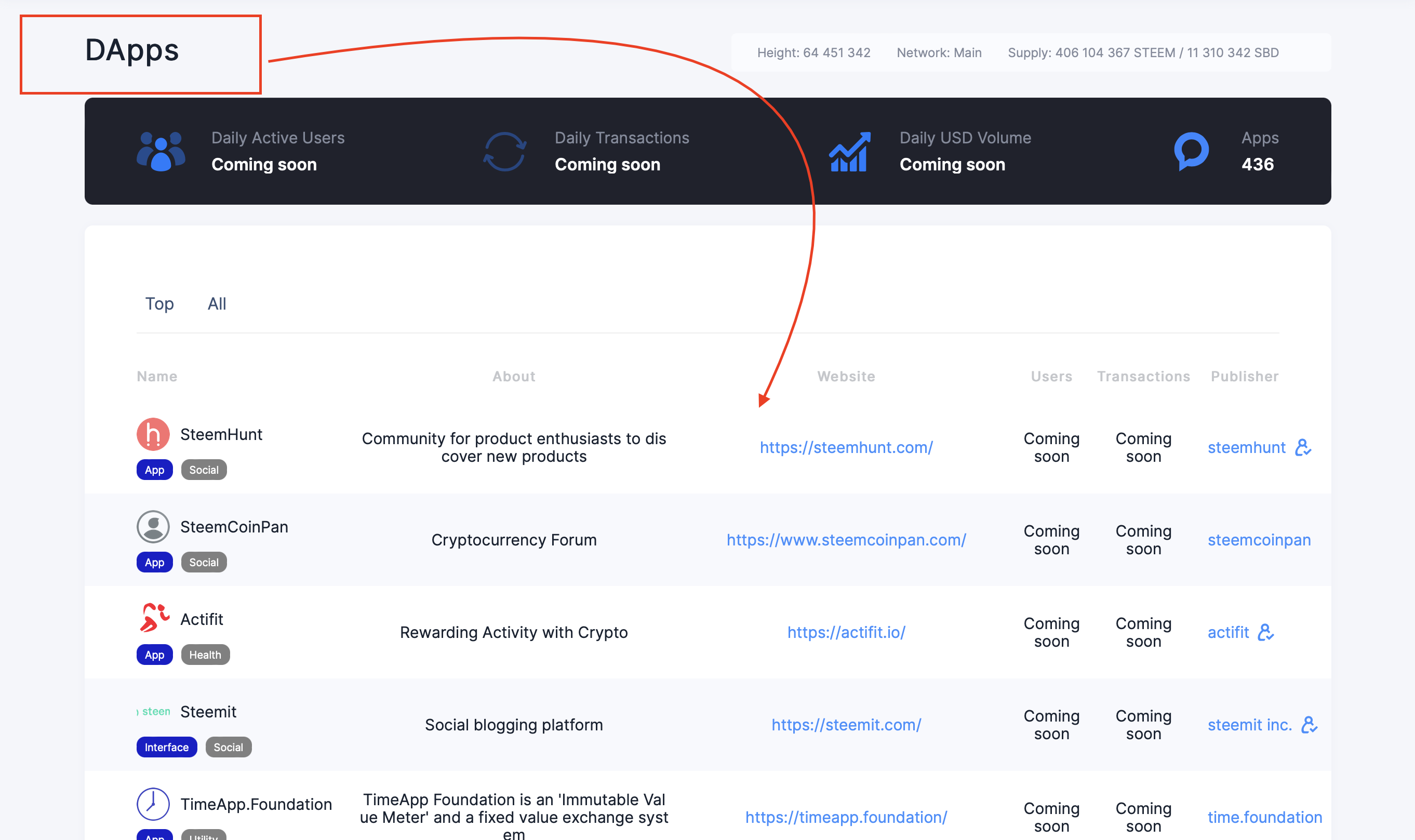1415x840 pixels.
Task: Click the Steemit logo thumbnail
Action: (153, 712)
